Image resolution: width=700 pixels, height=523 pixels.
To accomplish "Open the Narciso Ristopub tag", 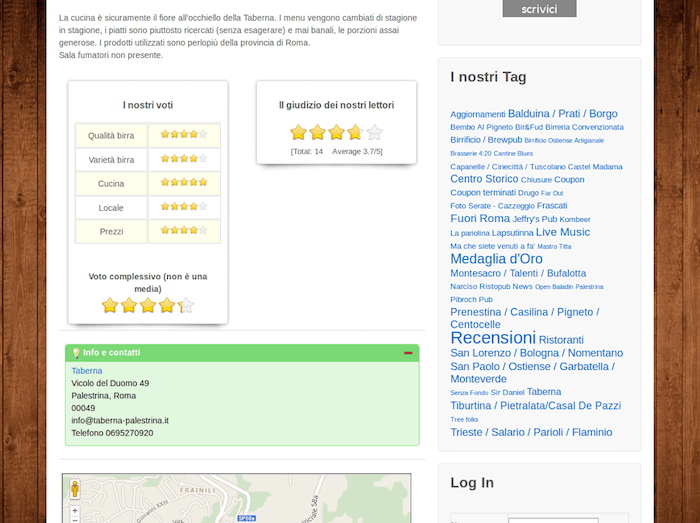I will [x=480, y=286].
